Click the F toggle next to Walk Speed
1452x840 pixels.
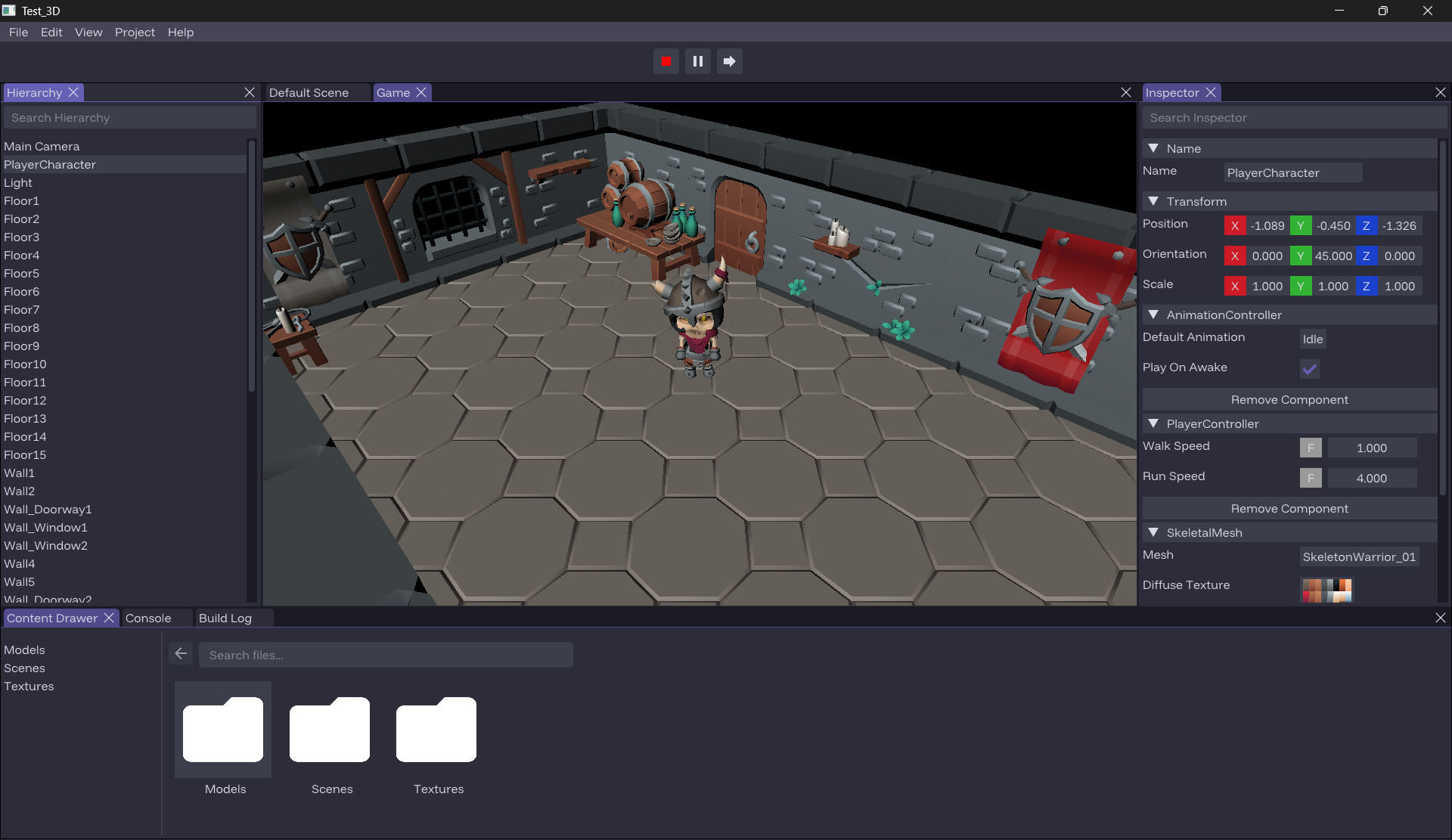click(1310, 447)
